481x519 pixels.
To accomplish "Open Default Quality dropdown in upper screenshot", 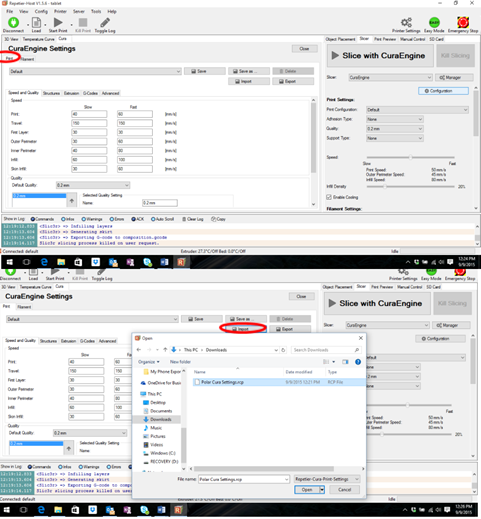I will click(93, 185).
